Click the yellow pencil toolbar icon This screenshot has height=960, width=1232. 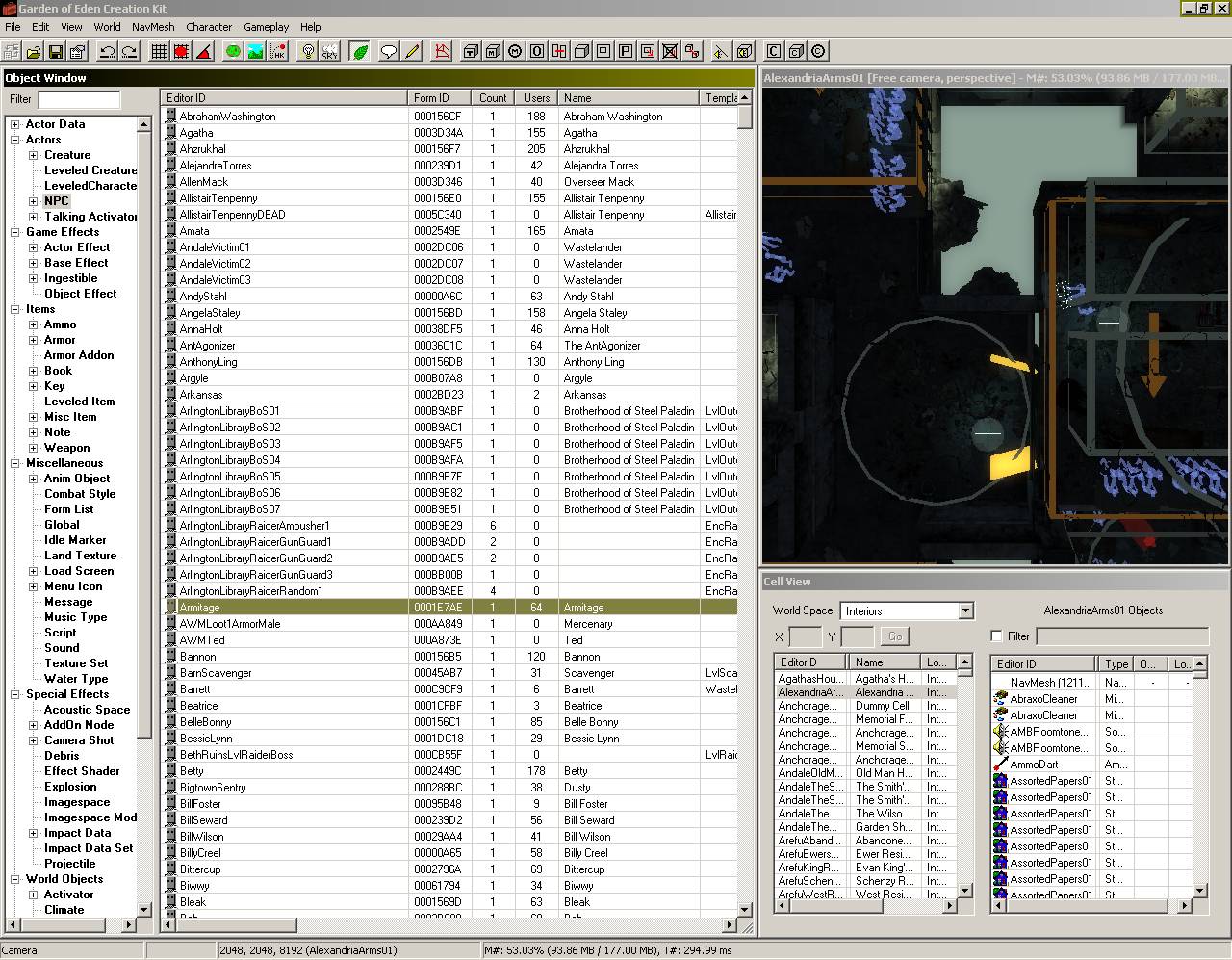pos(412,51)
